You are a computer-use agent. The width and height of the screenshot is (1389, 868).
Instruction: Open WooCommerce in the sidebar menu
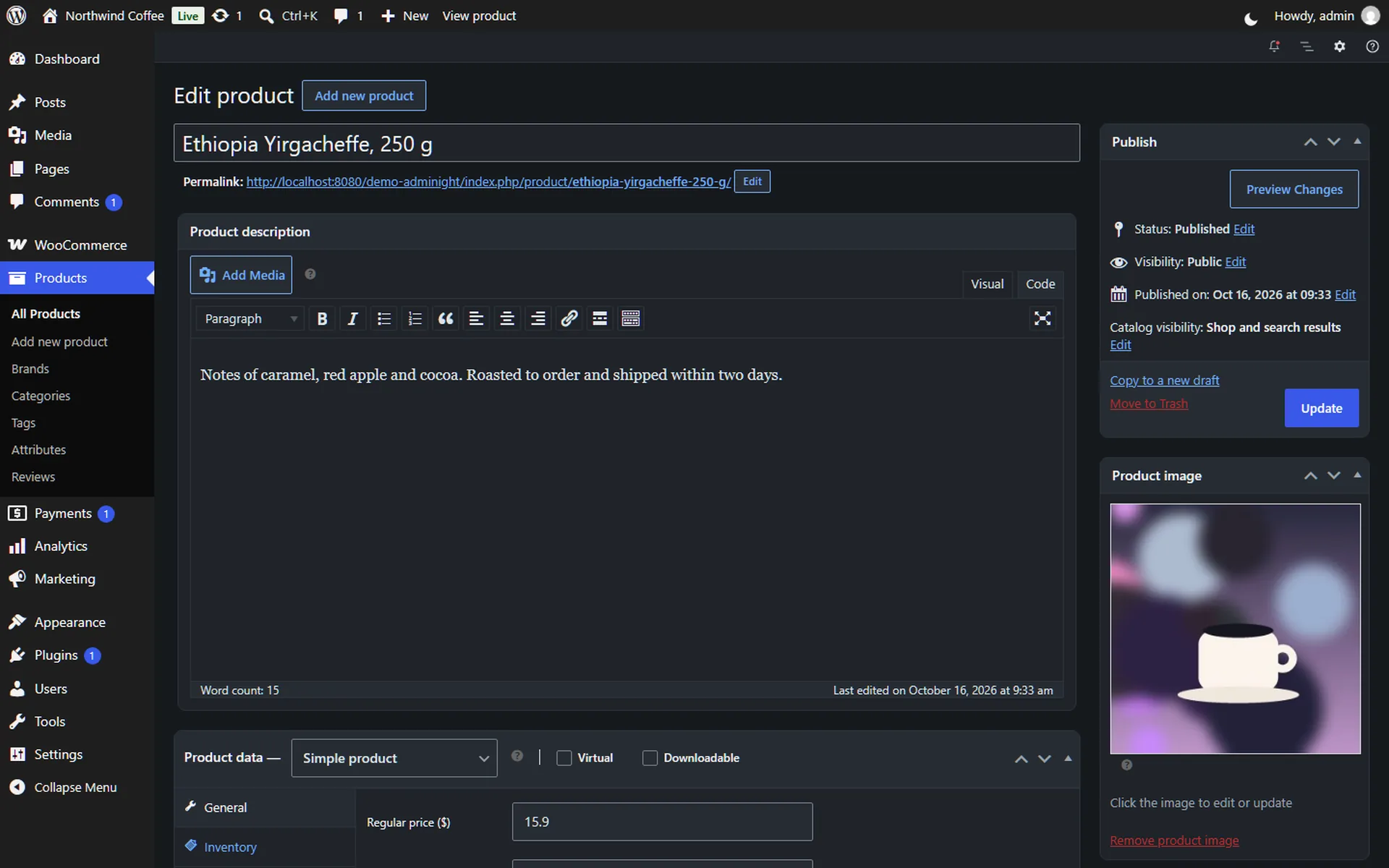77,245
